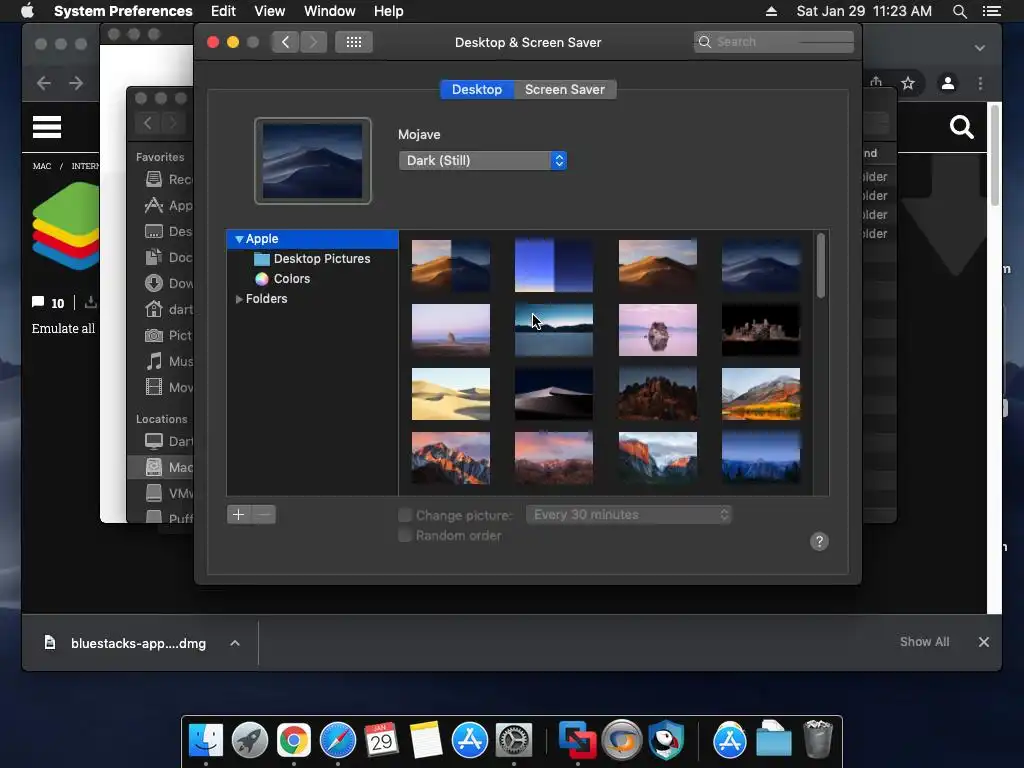The width and height of the screenshot is (1024, 768).
Task: Go forward in System Preferences
Action: (x=313, y=42)
